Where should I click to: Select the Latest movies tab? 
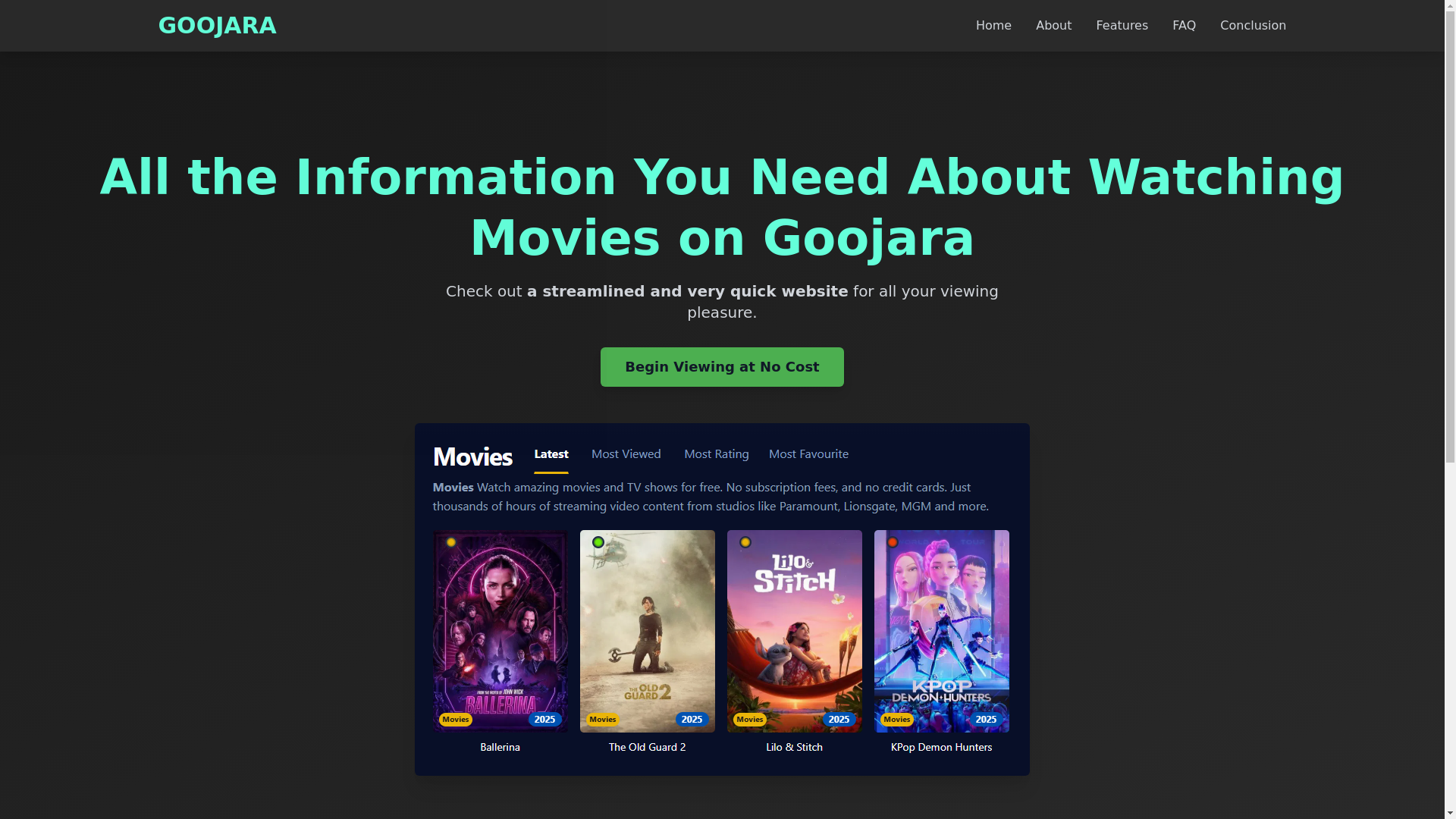click(551, 454)
